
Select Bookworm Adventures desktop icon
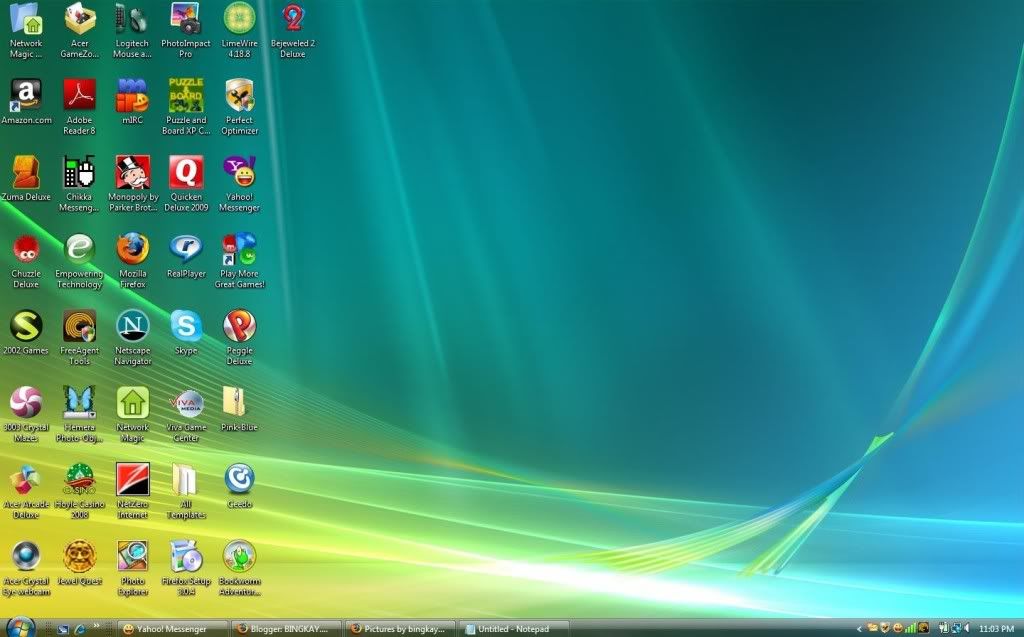(x=240, y=568)
